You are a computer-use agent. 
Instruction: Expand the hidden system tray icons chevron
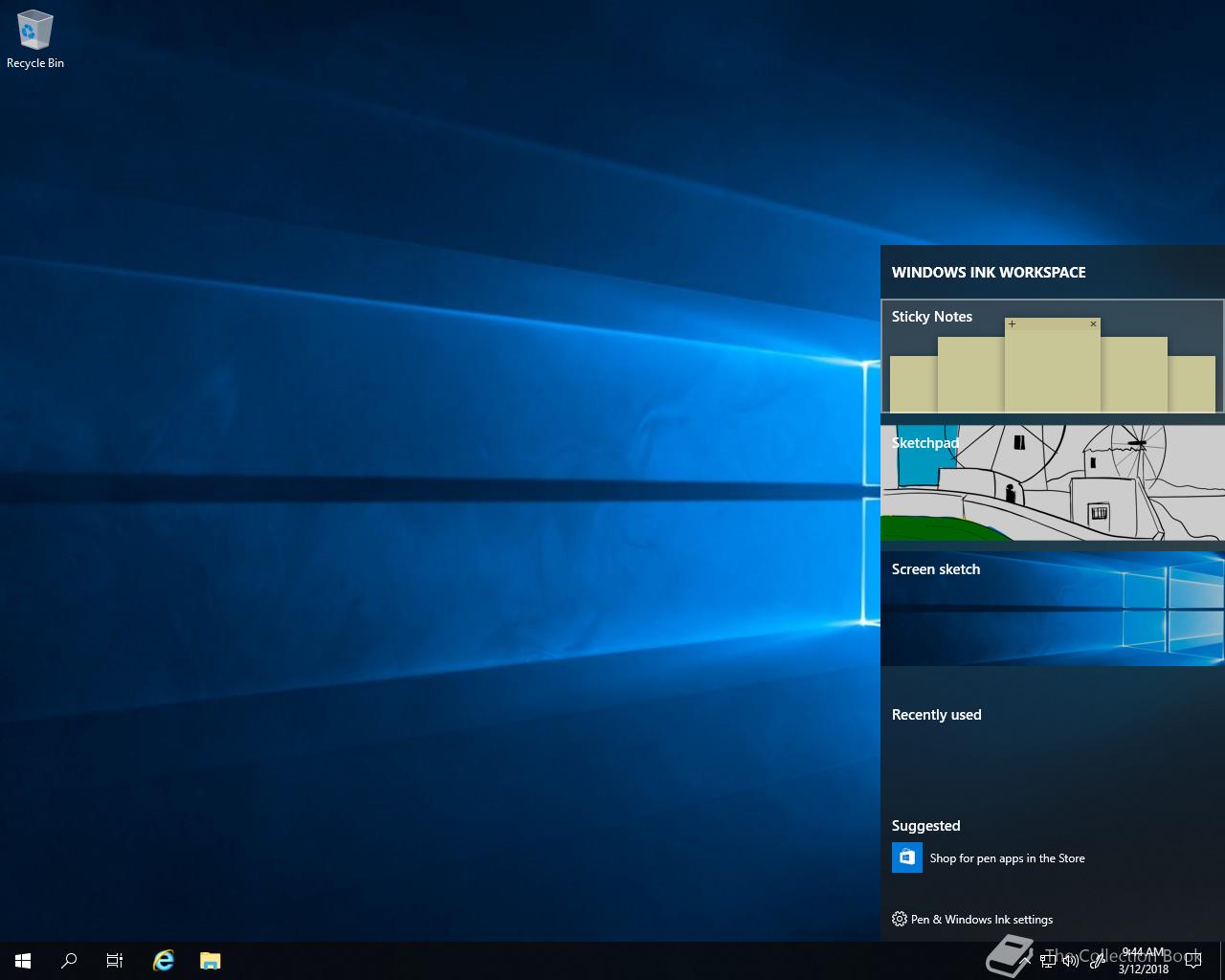1025,961
